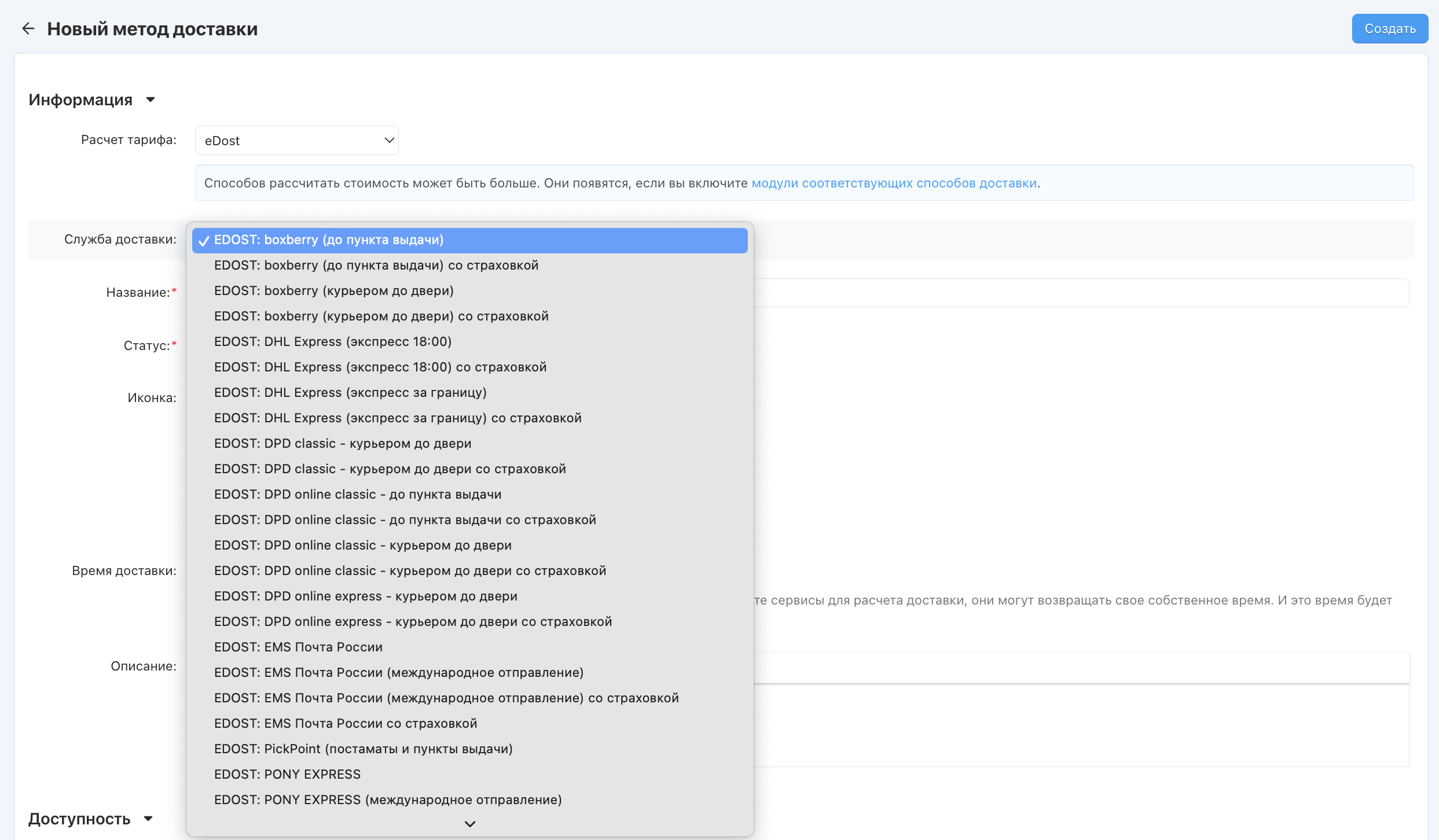Choose PickPoint (постаматы и пункты выдачи)
Screen dimensions: 1439x840
pyautogui.click(x=363, y=749)
